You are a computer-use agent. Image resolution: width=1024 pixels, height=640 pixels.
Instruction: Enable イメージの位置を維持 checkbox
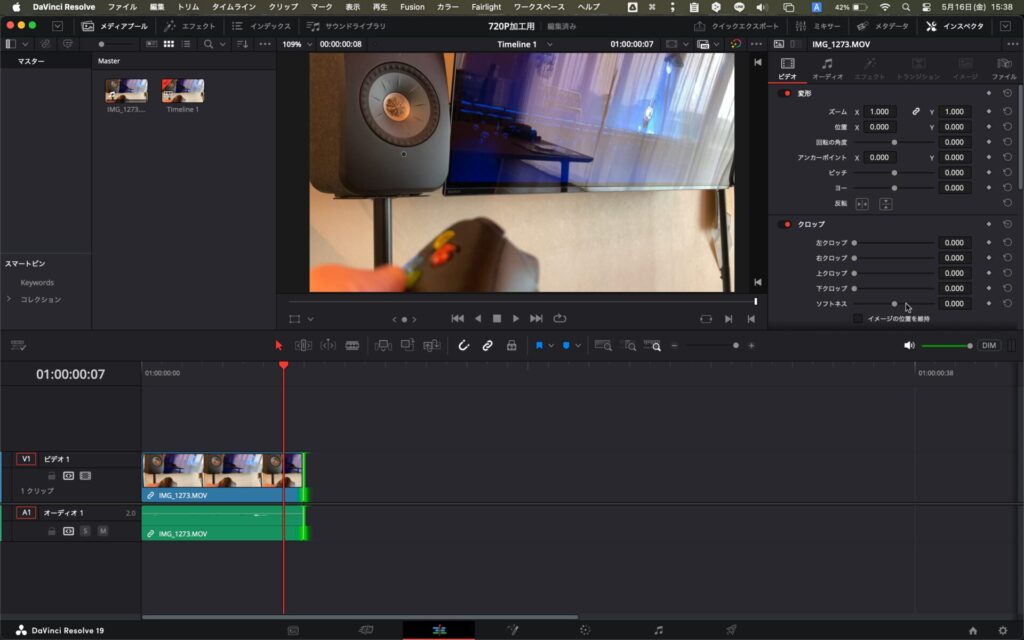click(857, 319)
